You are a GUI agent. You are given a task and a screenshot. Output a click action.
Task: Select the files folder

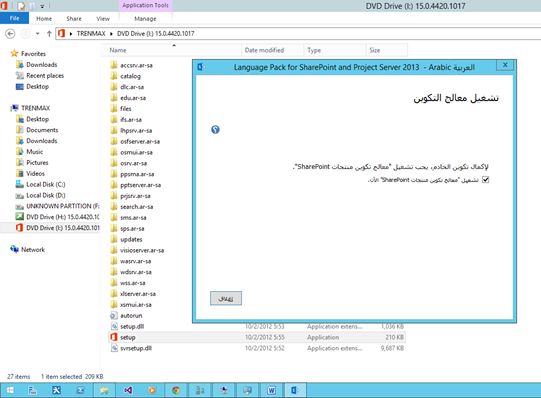126,108
